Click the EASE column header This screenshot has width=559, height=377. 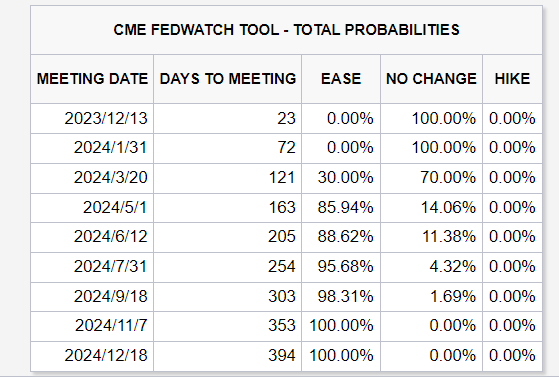(x=341, y=79)
